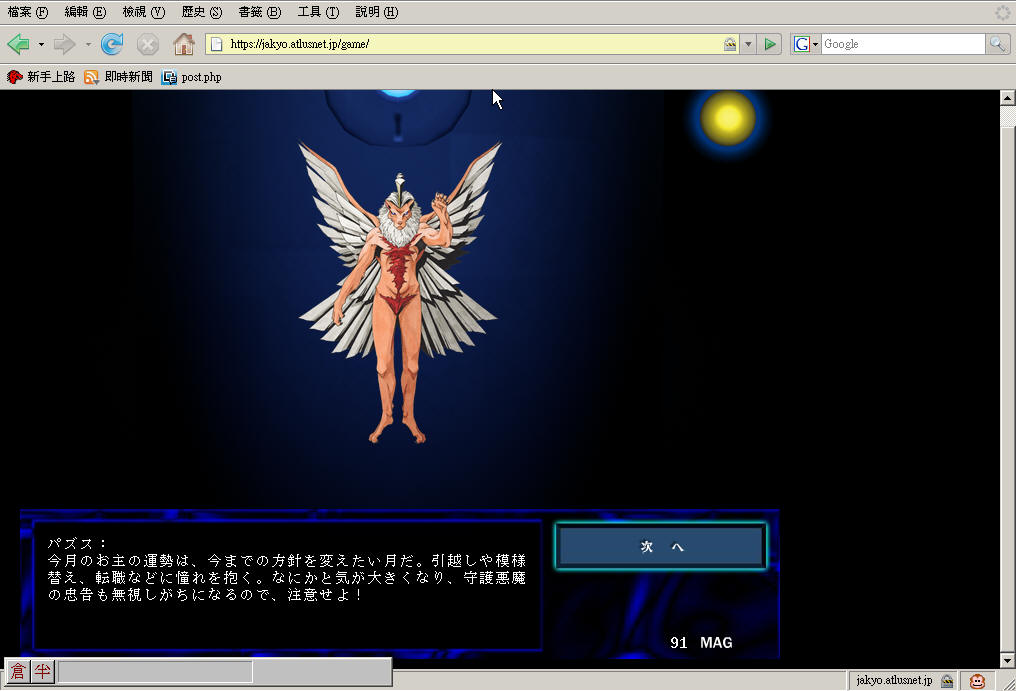Open the 書籤 (B) menu
This screenshot has height=691, width=1016.
[x=259, y=12]
